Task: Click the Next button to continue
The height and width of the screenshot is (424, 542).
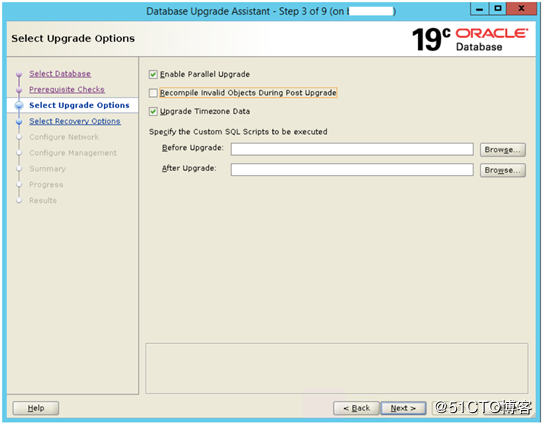Action: click(403, 408)
